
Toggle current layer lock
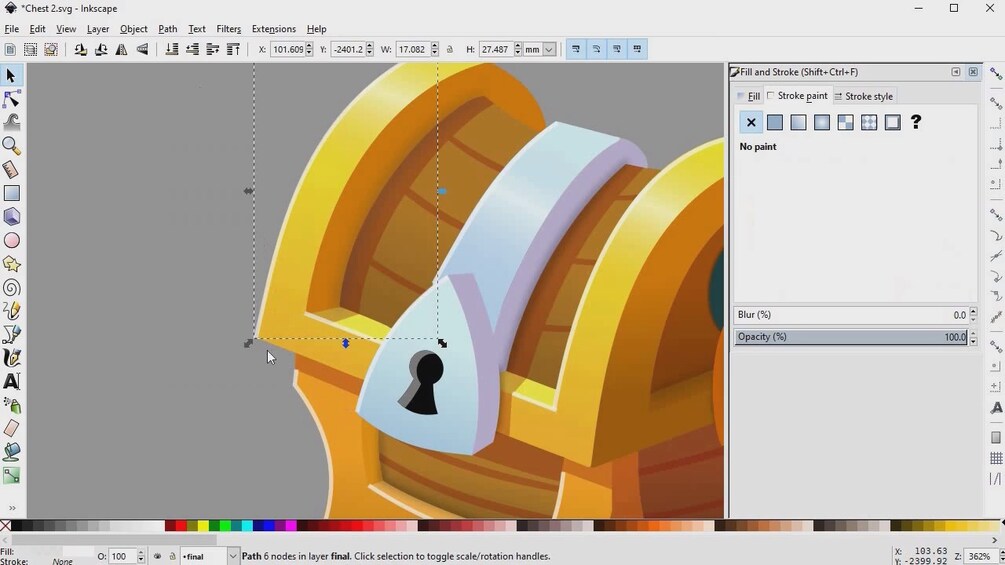(172, 556)
